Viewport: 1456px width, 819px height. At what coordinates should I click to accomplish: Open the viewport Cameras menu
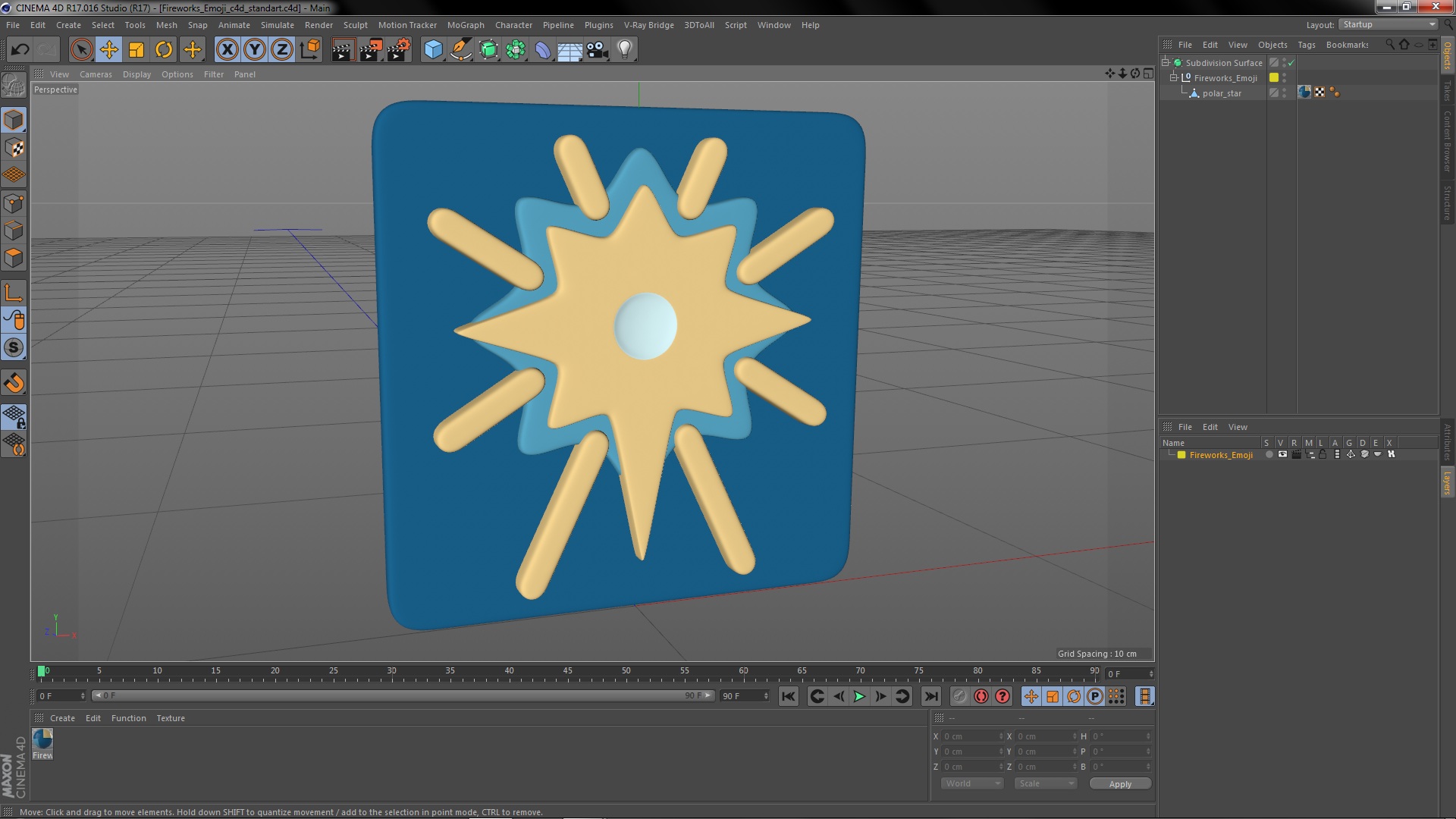point(96,74)
